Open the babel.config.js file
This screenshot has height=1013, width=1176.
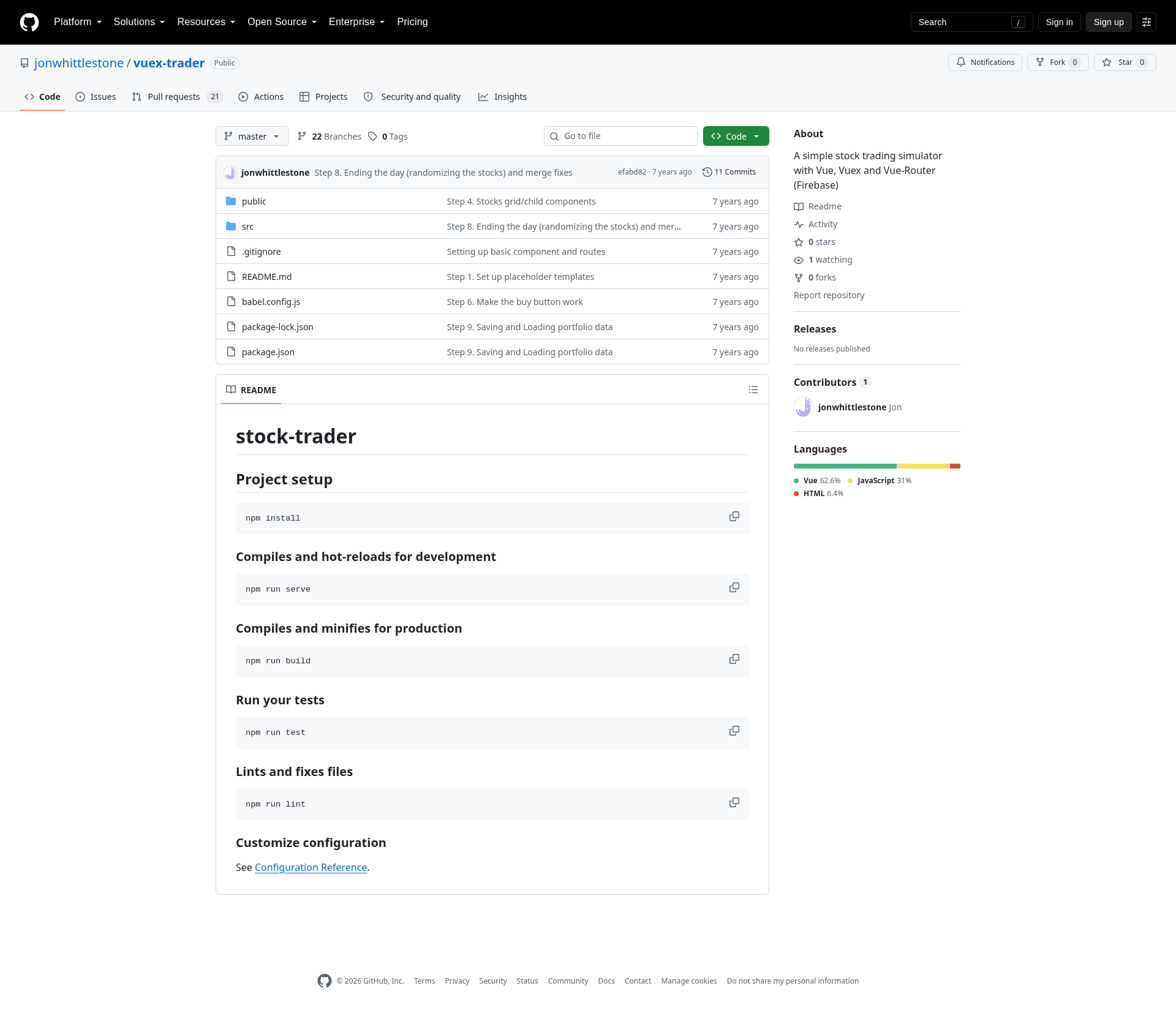tap(271, 302)
